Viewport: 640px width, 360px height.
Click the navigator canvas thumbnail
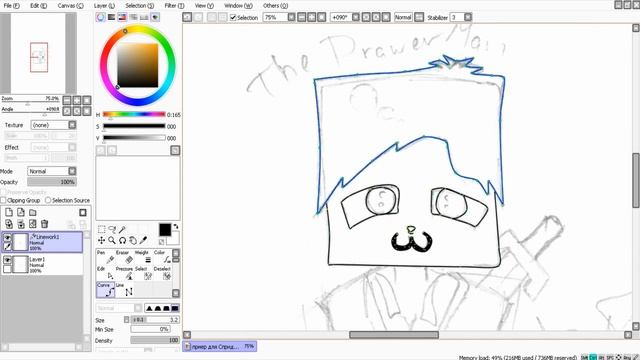[x=39, y=53]
